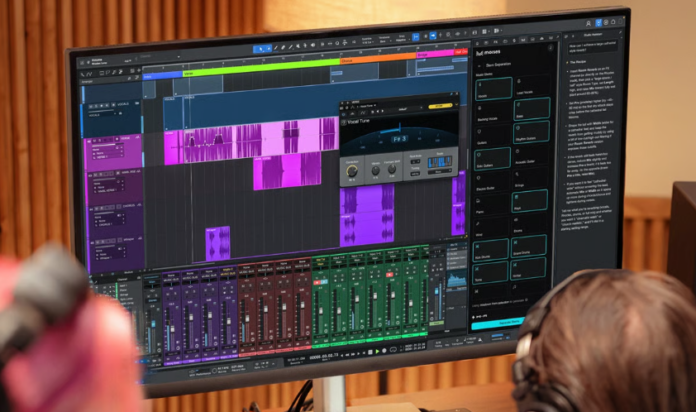Select the Guitars stem tile

[492, 136]
